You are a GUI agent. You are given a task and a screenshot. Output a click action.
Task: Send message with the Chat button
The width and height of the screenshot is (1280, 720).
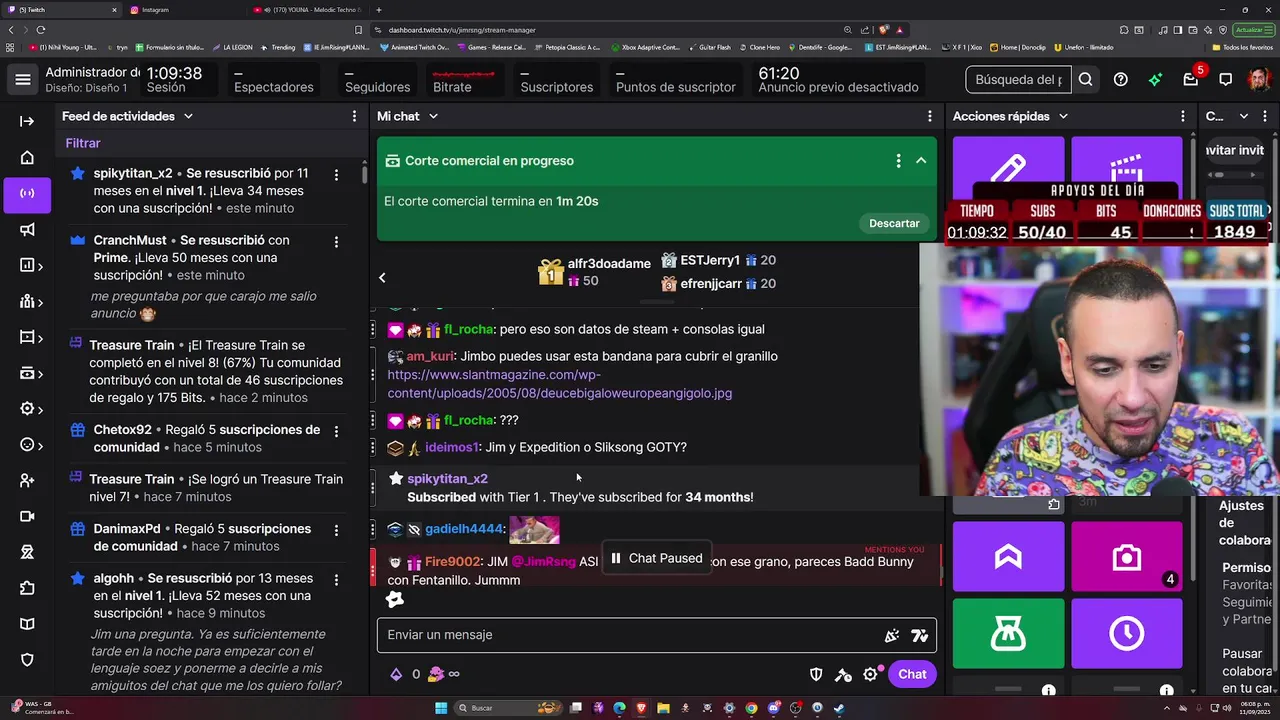tap(912, 674)
